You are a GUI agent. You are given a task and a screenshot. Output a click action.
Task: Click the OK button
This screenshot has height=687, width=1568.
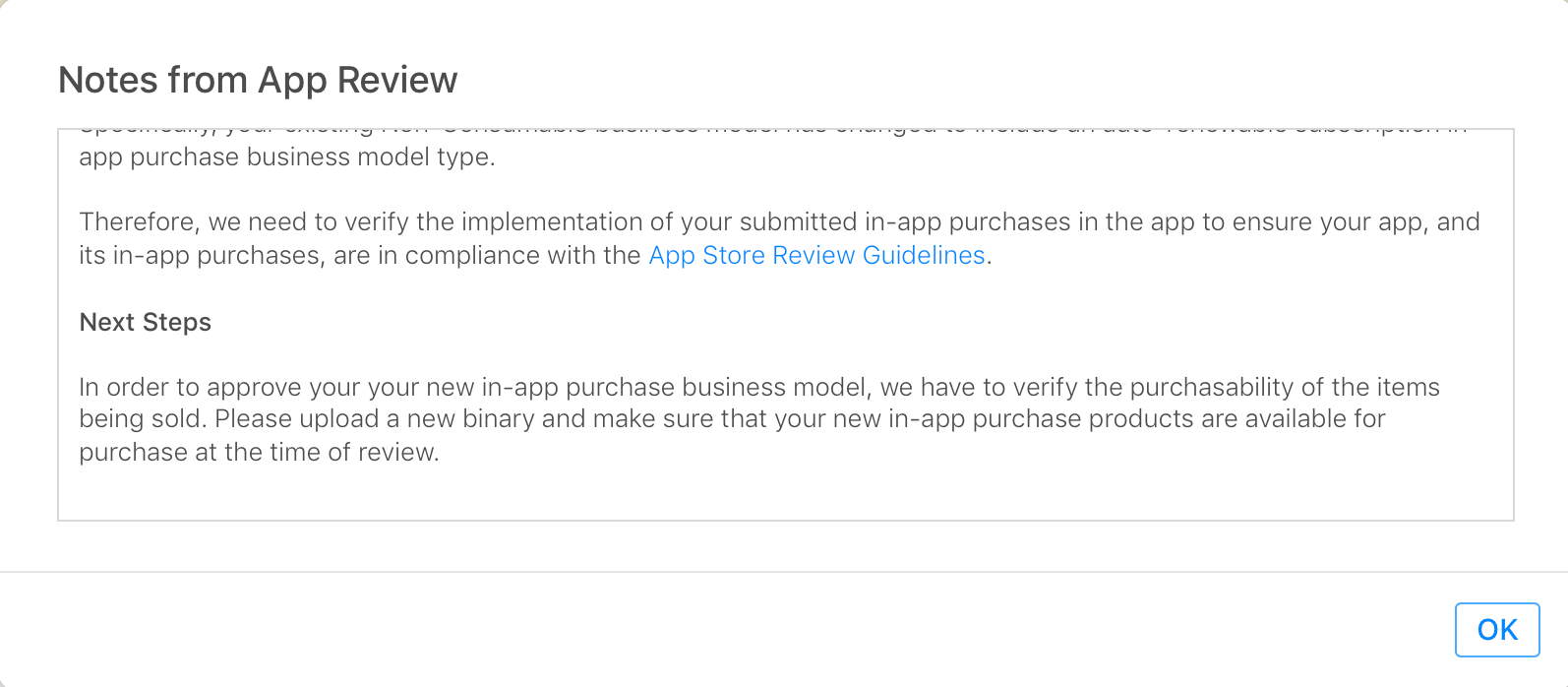pyautogui.click(x=1496, y=630)
